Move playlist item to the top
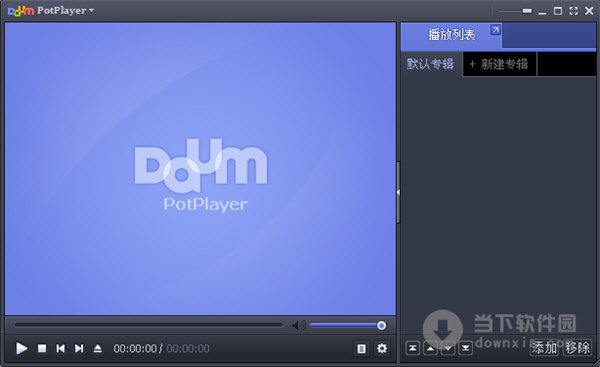This screenshot has height=367, width=600. (x=412, y=348)
